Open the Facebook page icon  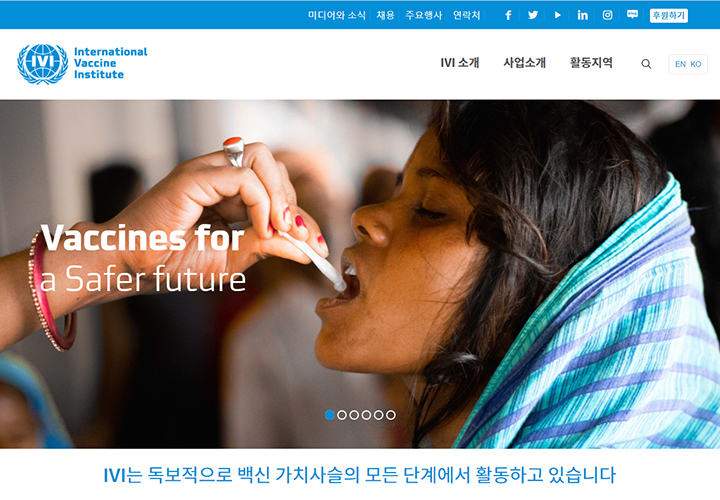[508, 15]
